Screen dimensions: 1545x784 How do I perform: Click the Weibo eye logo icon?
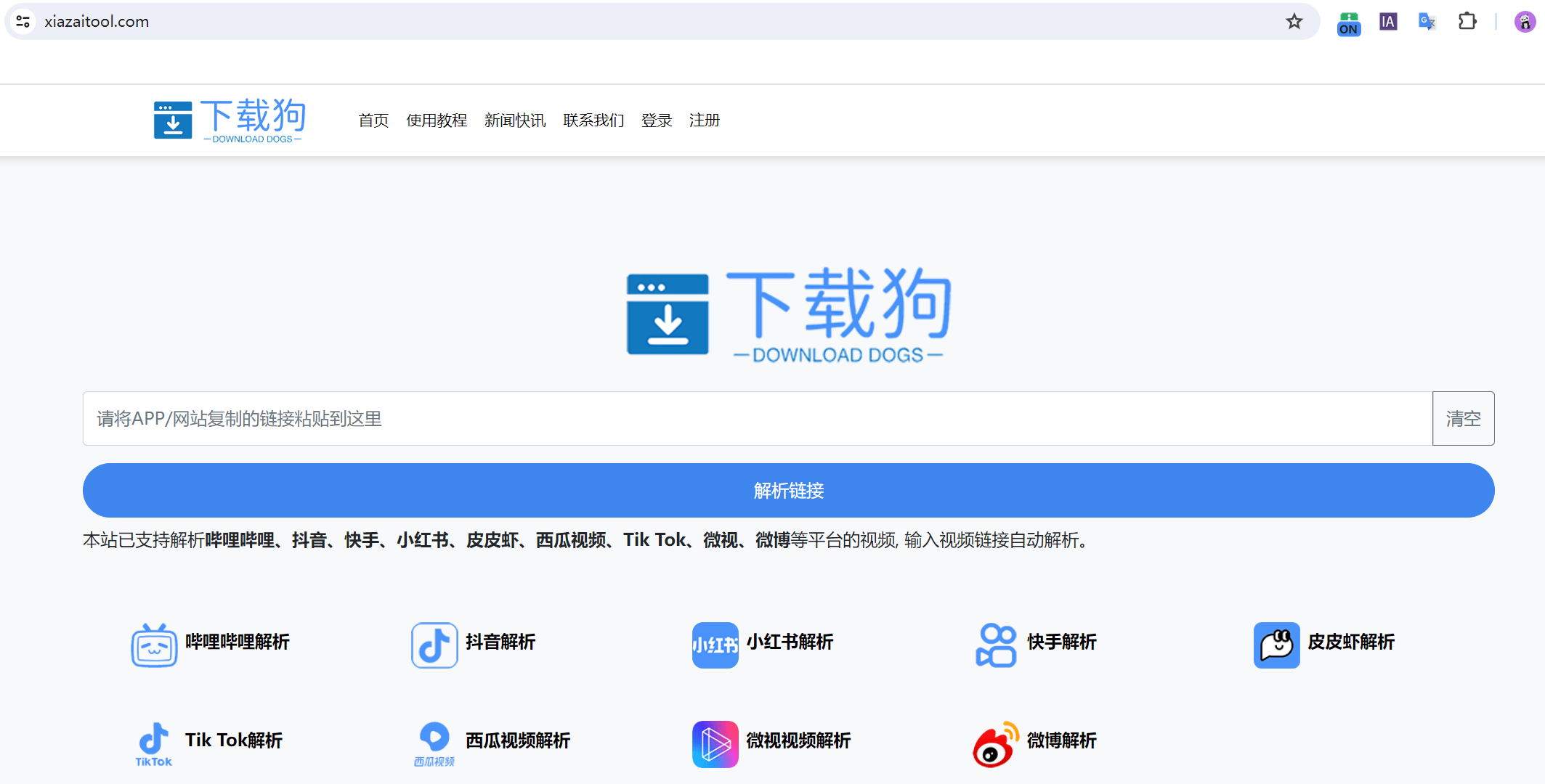tap(996, 743)
